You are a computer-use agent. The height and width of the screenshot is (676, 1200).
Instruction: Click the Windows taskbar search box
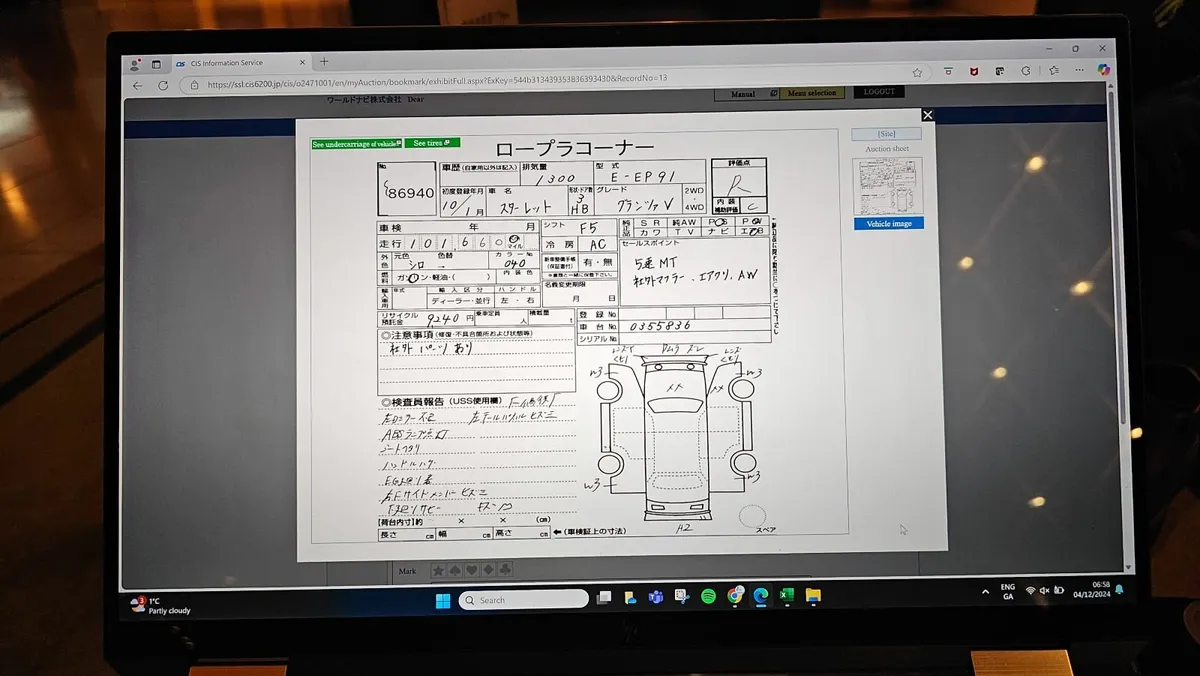coord(523,600)
